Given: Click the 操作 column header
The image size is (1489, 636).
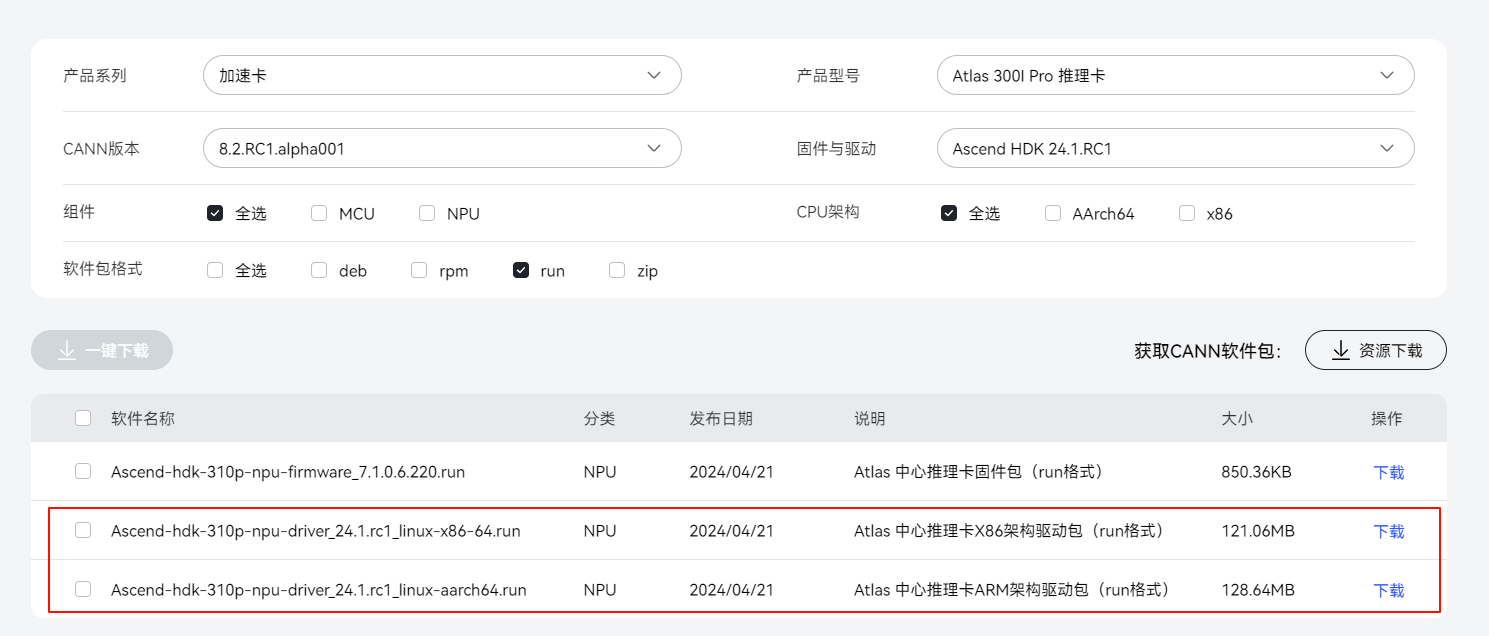Looking at the screenshot, I should [x=1387, y=418].
